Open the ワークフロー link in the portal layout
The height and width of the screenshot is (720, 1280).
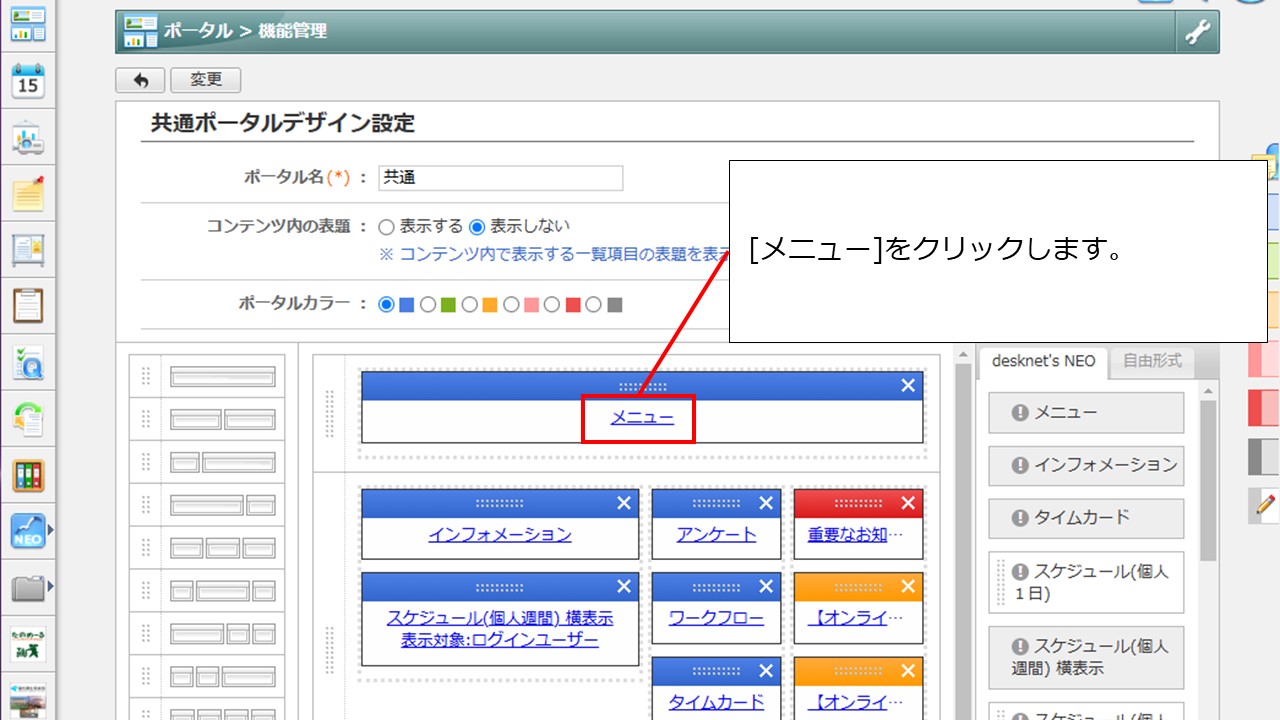716,619
